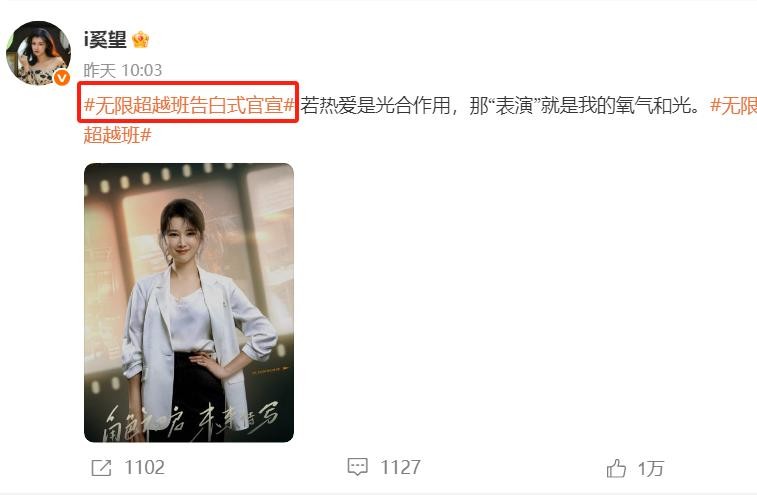Click the cut-off #无限 hashtag at line end
This screenshot has width=757, height=495.
733,105
